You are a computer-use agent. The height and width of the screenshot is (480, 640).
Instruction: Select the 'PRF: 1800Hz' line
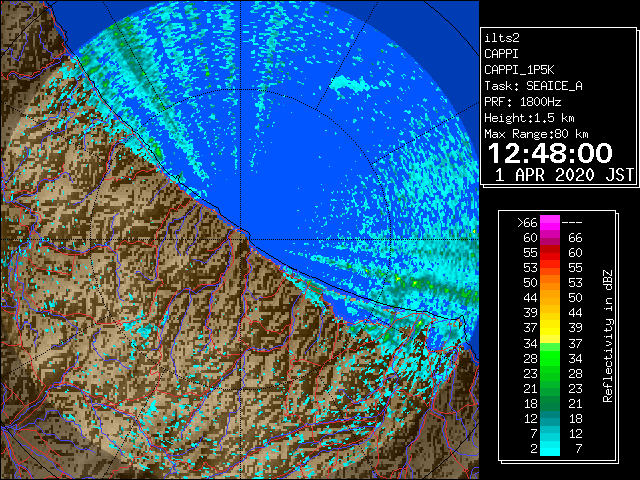[522, 102]
